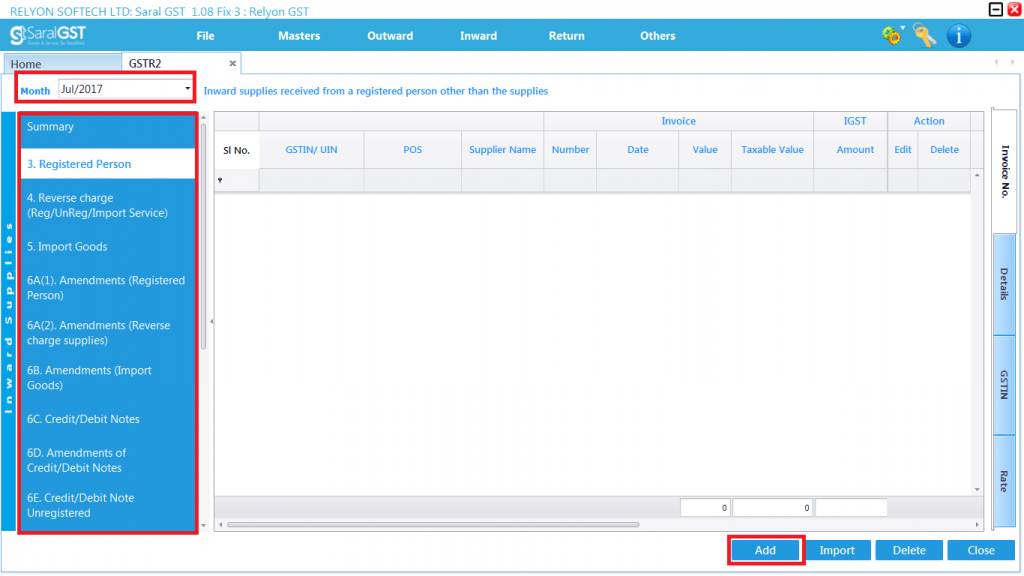This screenshot has height=576, width=1024.
Task: Click the bottom Delete button
Action: (909, 551)
